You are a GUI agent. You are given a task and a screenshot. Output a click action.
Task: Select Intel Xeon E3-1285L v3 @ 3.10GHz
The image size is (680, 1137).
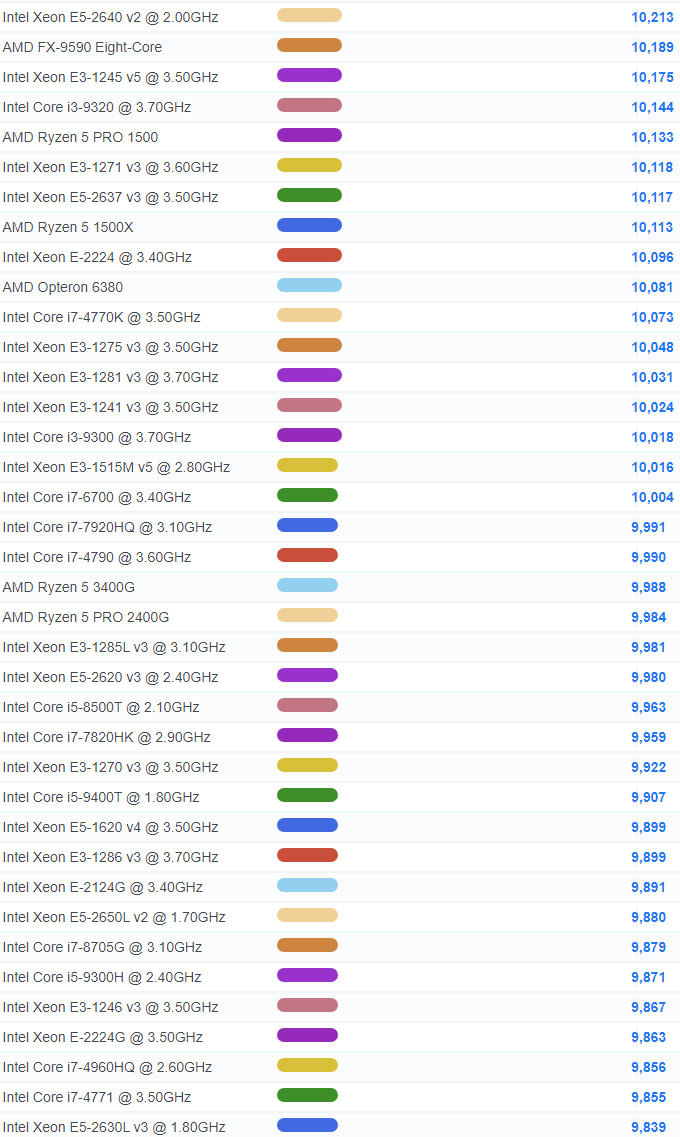pyautogui.click(x=114, y=648)
